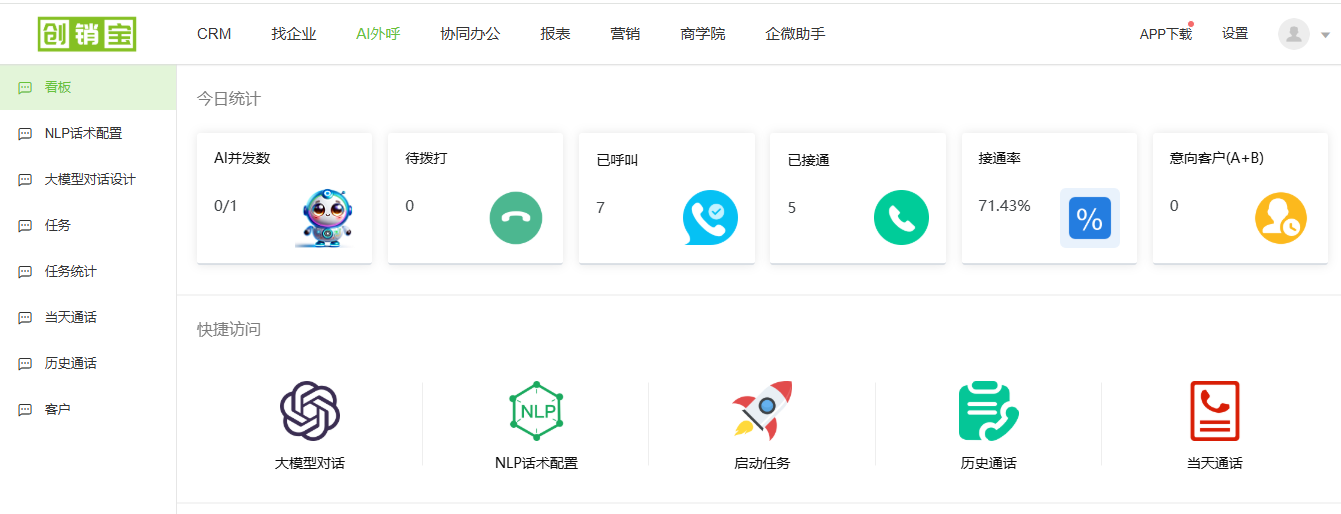The width and height of the screenshot is (1341, 514).
Task: Click the sidebar chat icon beside 历史通话
Action: pyautogui.click(x=25, y=364)
